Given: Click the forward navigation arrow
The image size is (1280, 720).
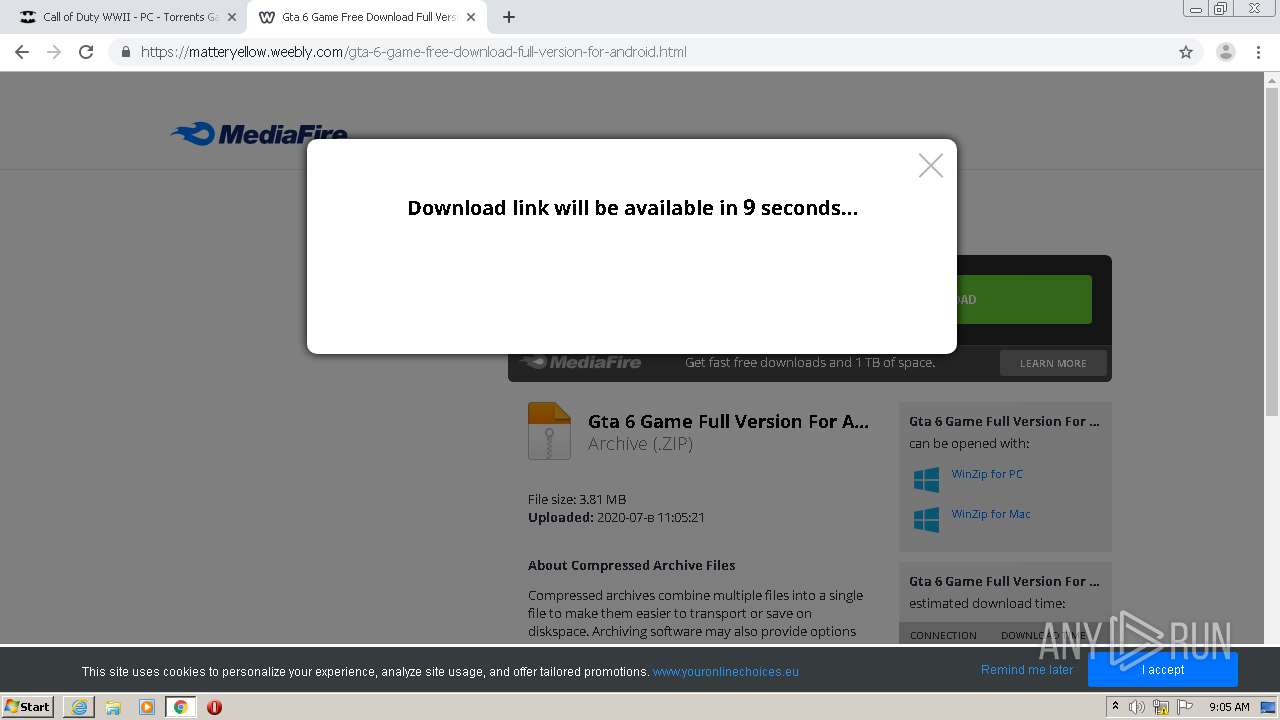Looking at the screenshot, I should (54, 52).
